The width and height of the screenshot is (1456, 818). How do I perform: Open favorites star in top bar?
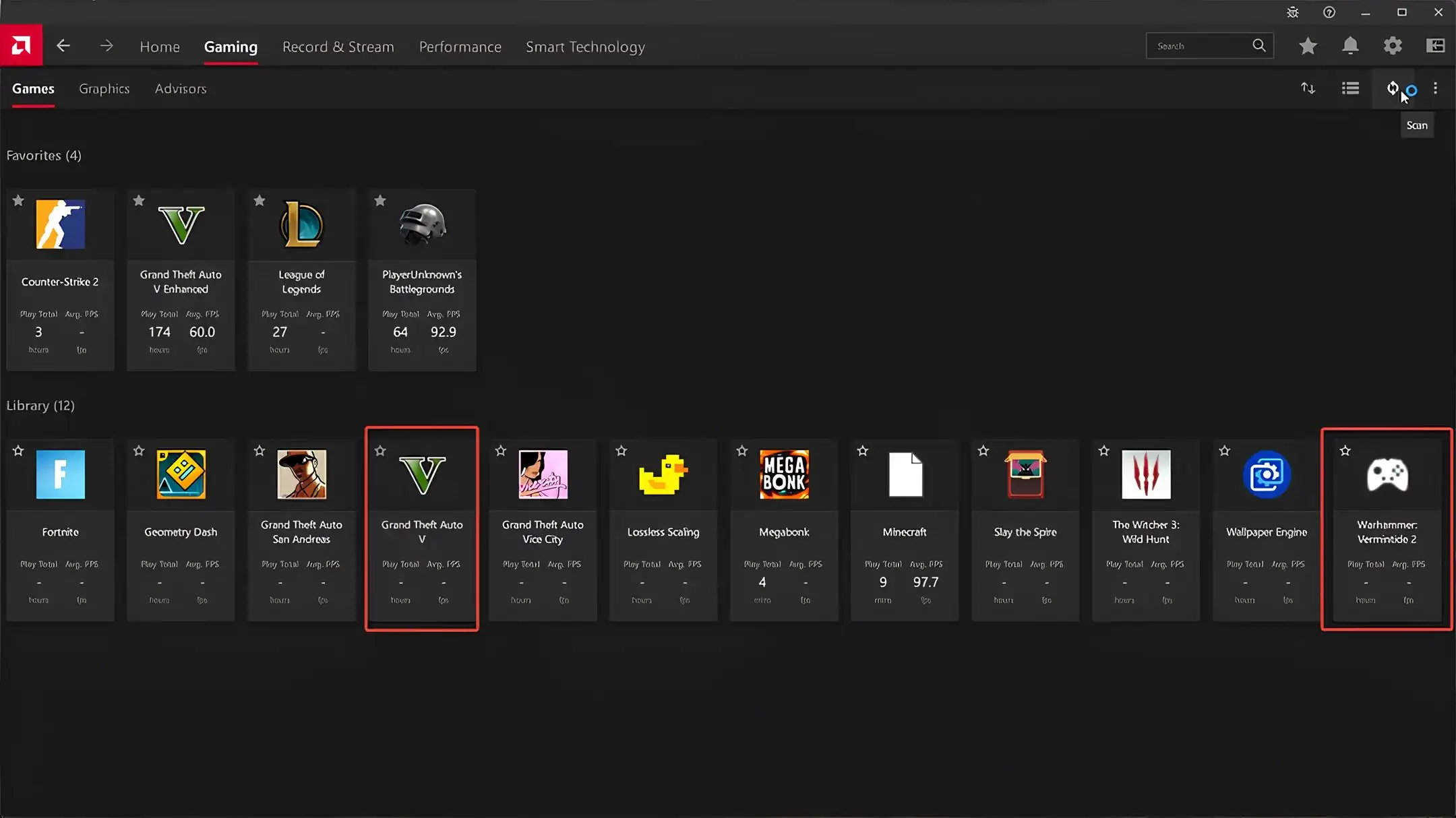pyautogui.click(x=1308, y=46)
